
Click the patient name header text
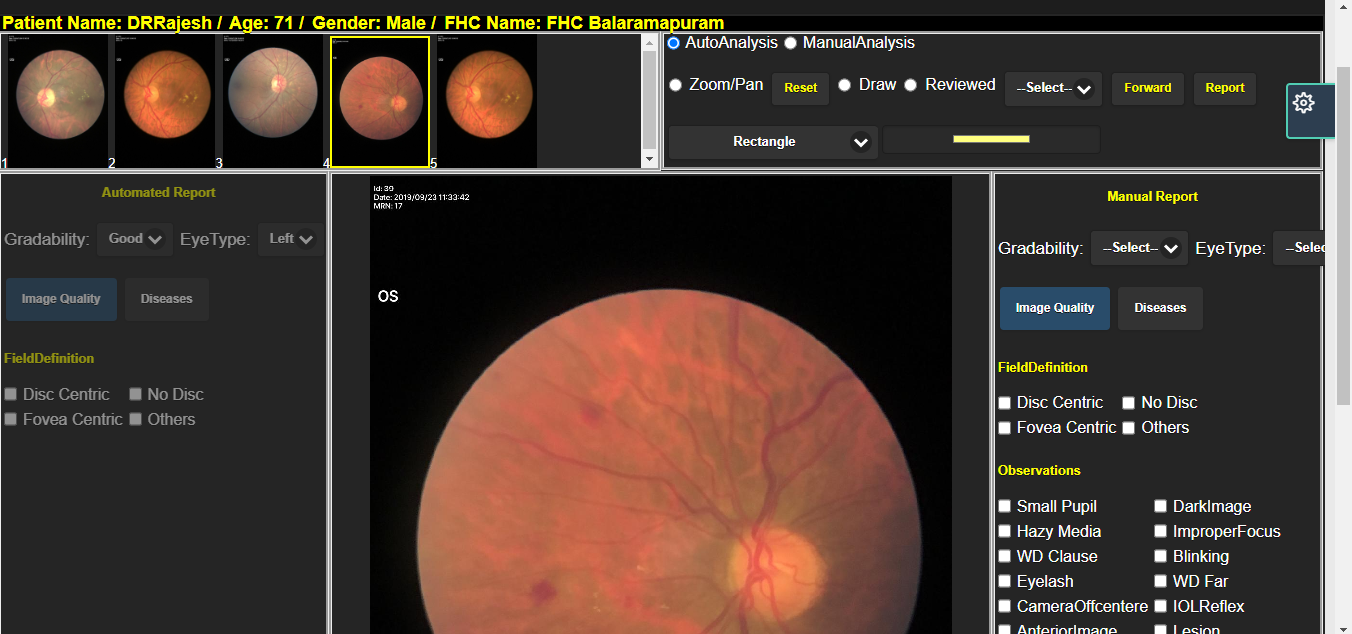tap(107, 23)
